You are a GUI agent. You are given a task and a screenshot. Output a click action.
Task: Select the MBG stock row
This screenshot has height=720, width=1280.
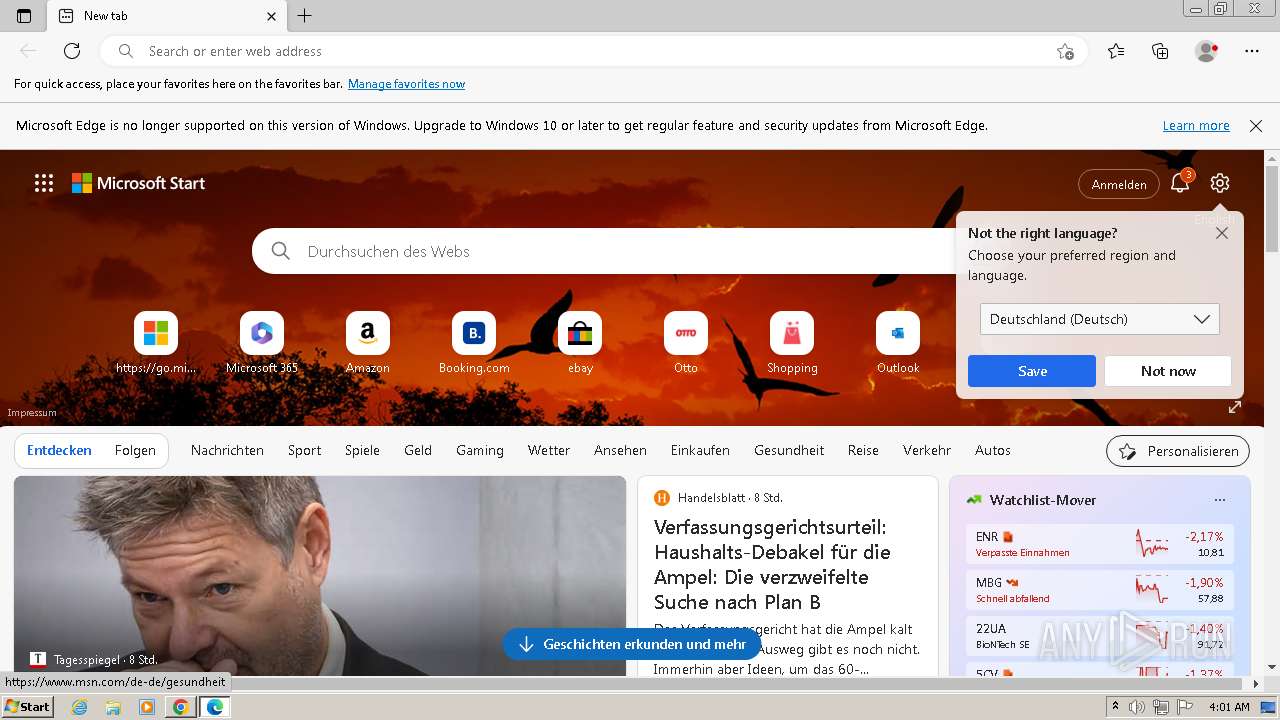1100,590
